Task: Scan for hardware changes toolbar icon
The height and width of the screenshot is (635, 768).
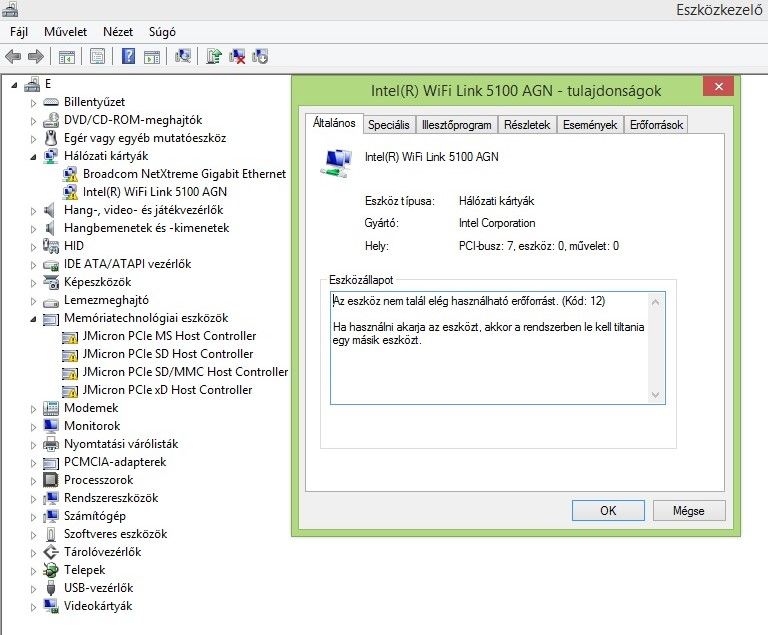Action: coord(183,56)
